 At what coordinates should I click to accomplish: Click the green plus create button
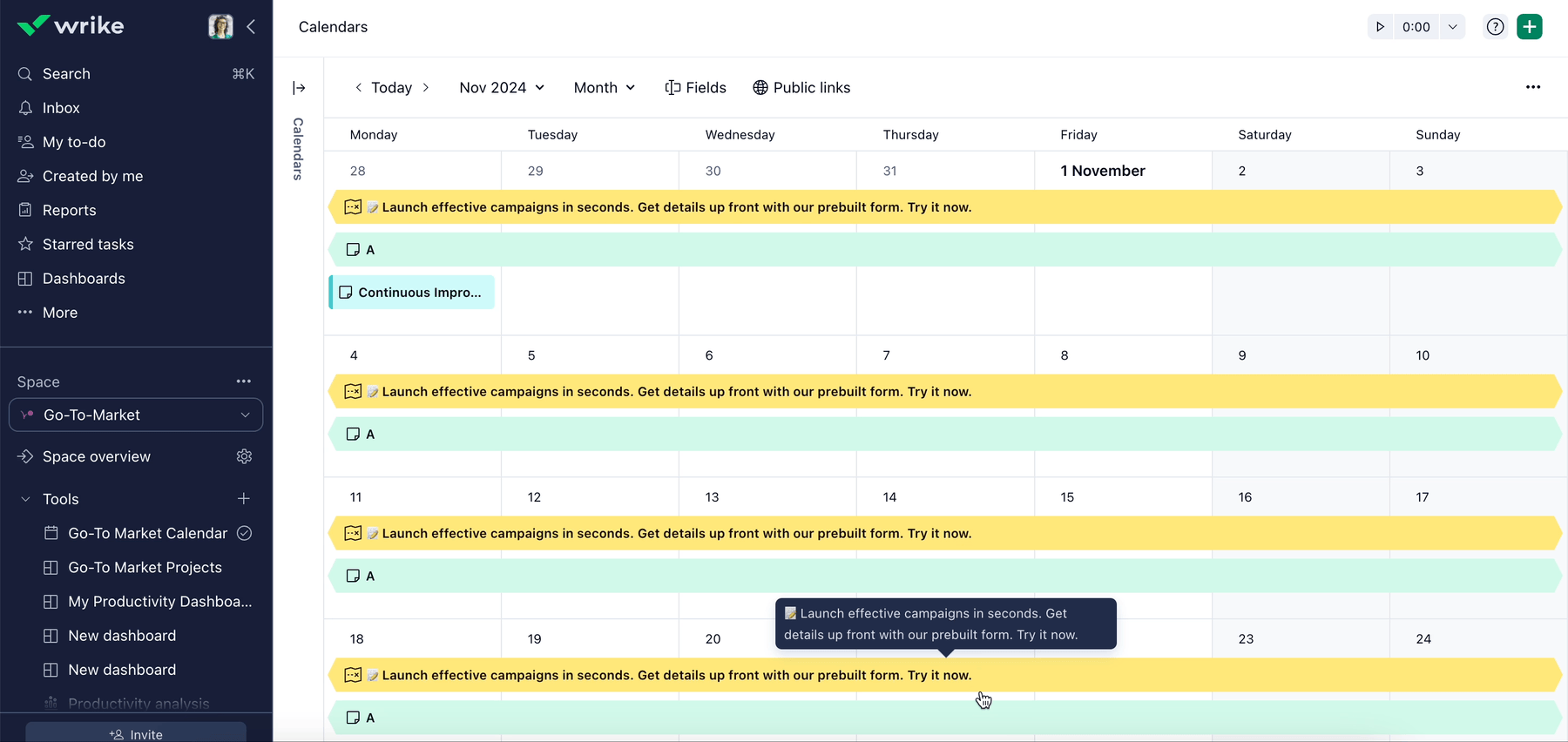click(x=1529, y=27)
